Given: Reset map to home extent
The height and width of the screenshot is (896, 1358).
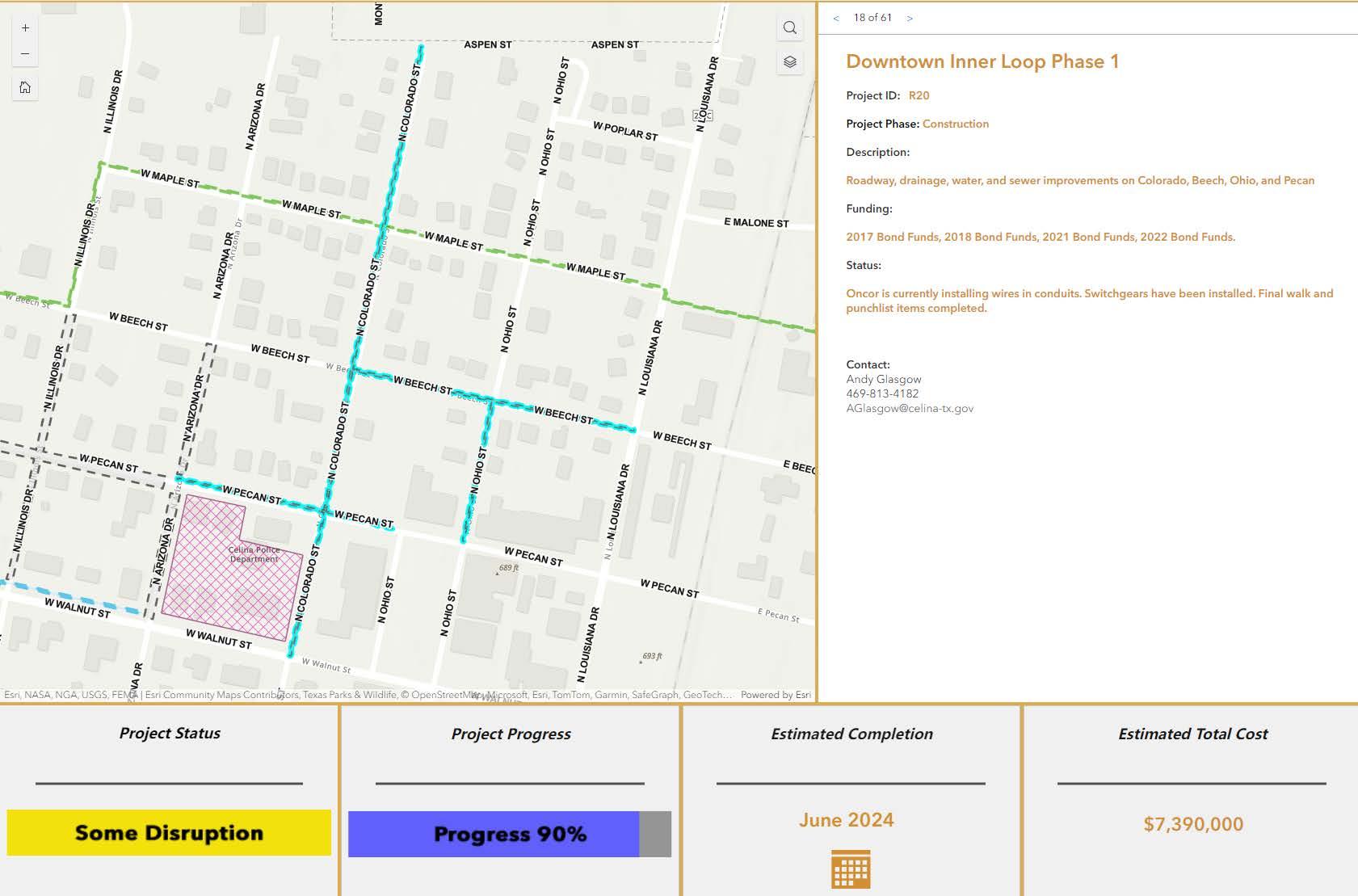Looking at the screenshot, I should click(x=25, y=87).
